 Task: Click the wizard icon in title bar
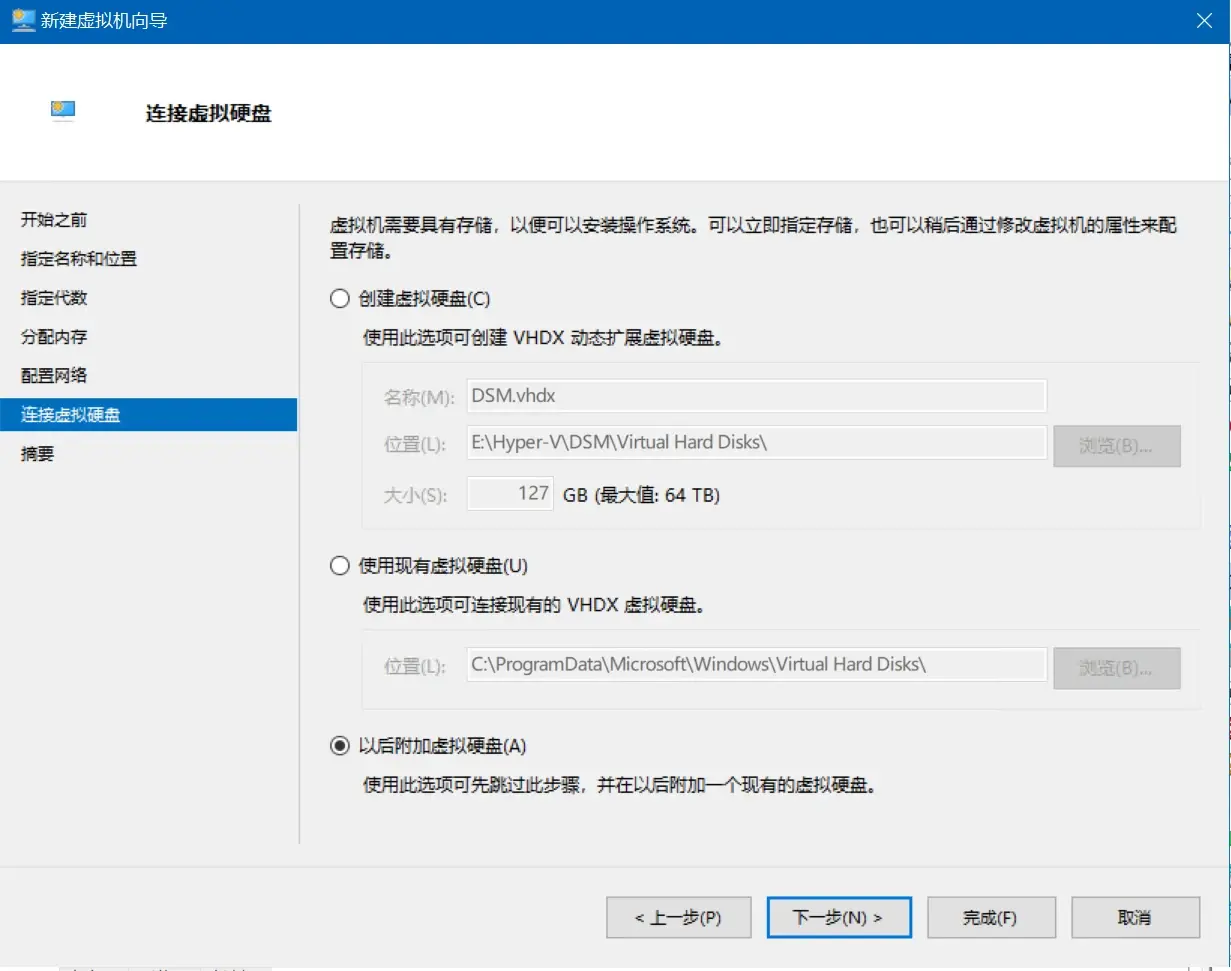(23, 21)
